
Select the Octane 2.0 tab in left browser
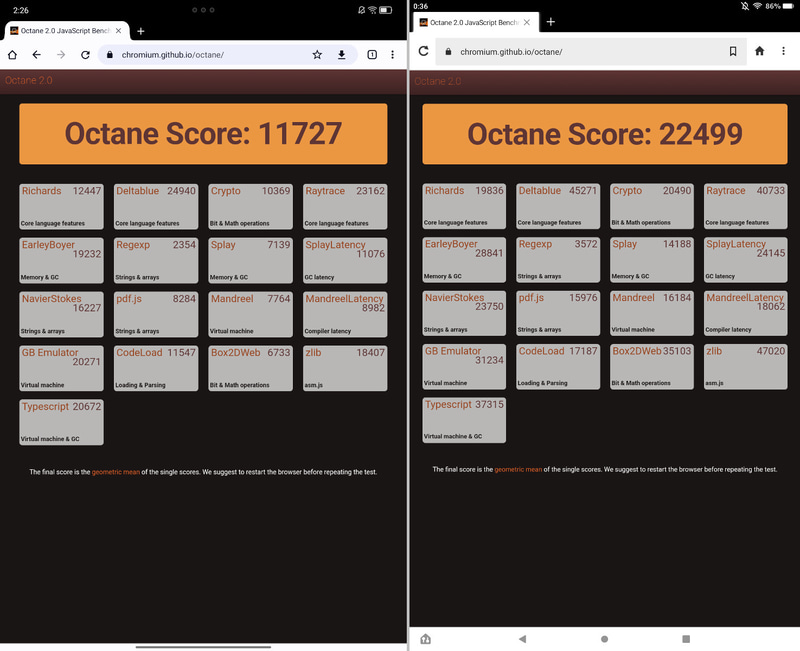65,30
